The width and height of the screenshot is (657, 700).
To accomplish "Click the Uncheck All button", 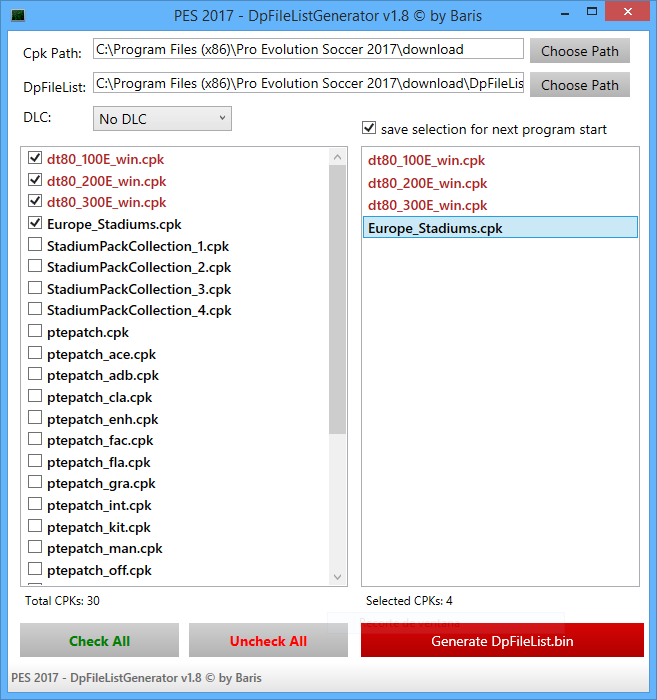I will 268,641.
